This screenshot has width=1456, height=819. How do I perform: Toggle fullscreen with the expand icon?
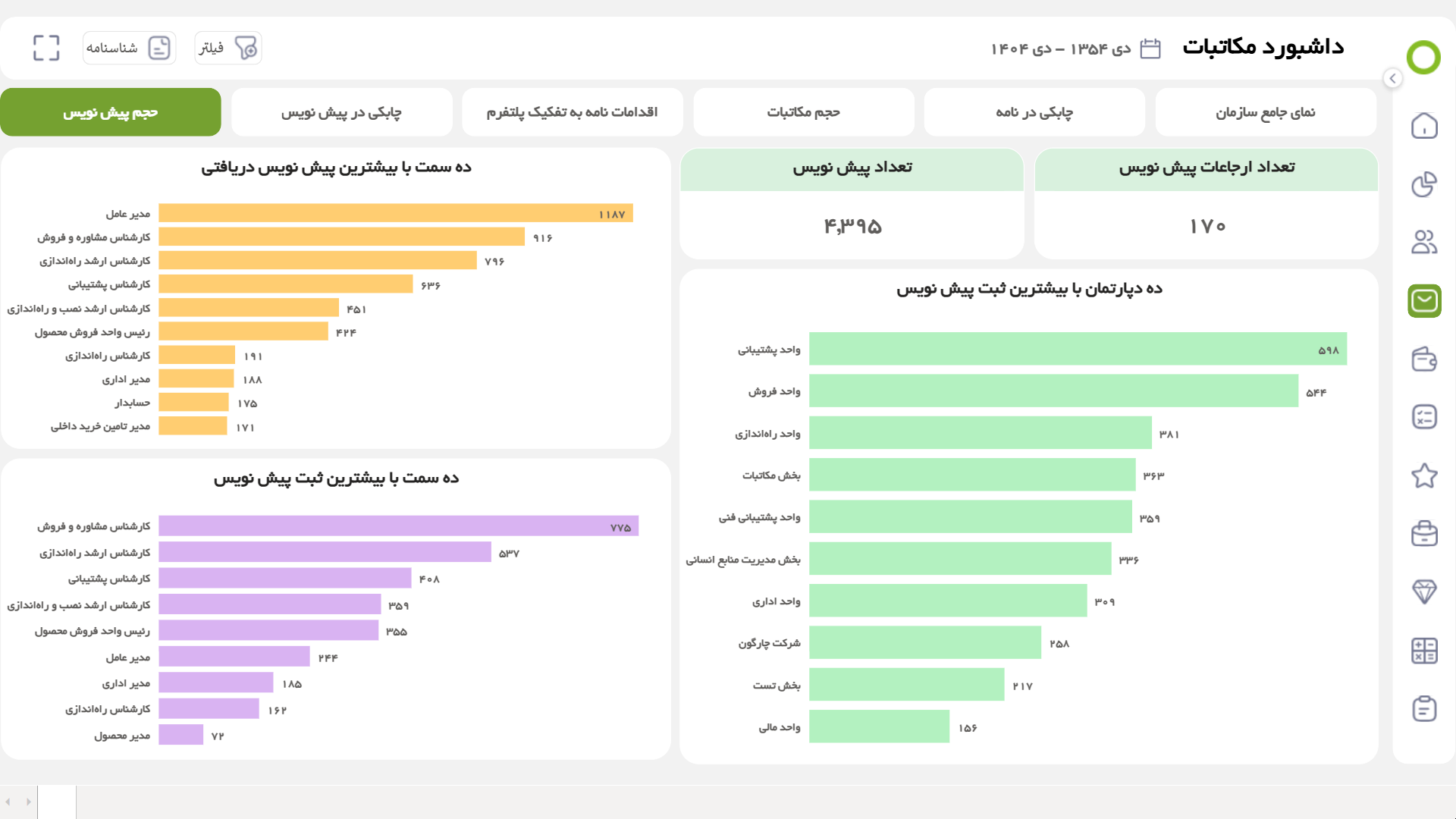pyautogui.click(x=46, y=48)
